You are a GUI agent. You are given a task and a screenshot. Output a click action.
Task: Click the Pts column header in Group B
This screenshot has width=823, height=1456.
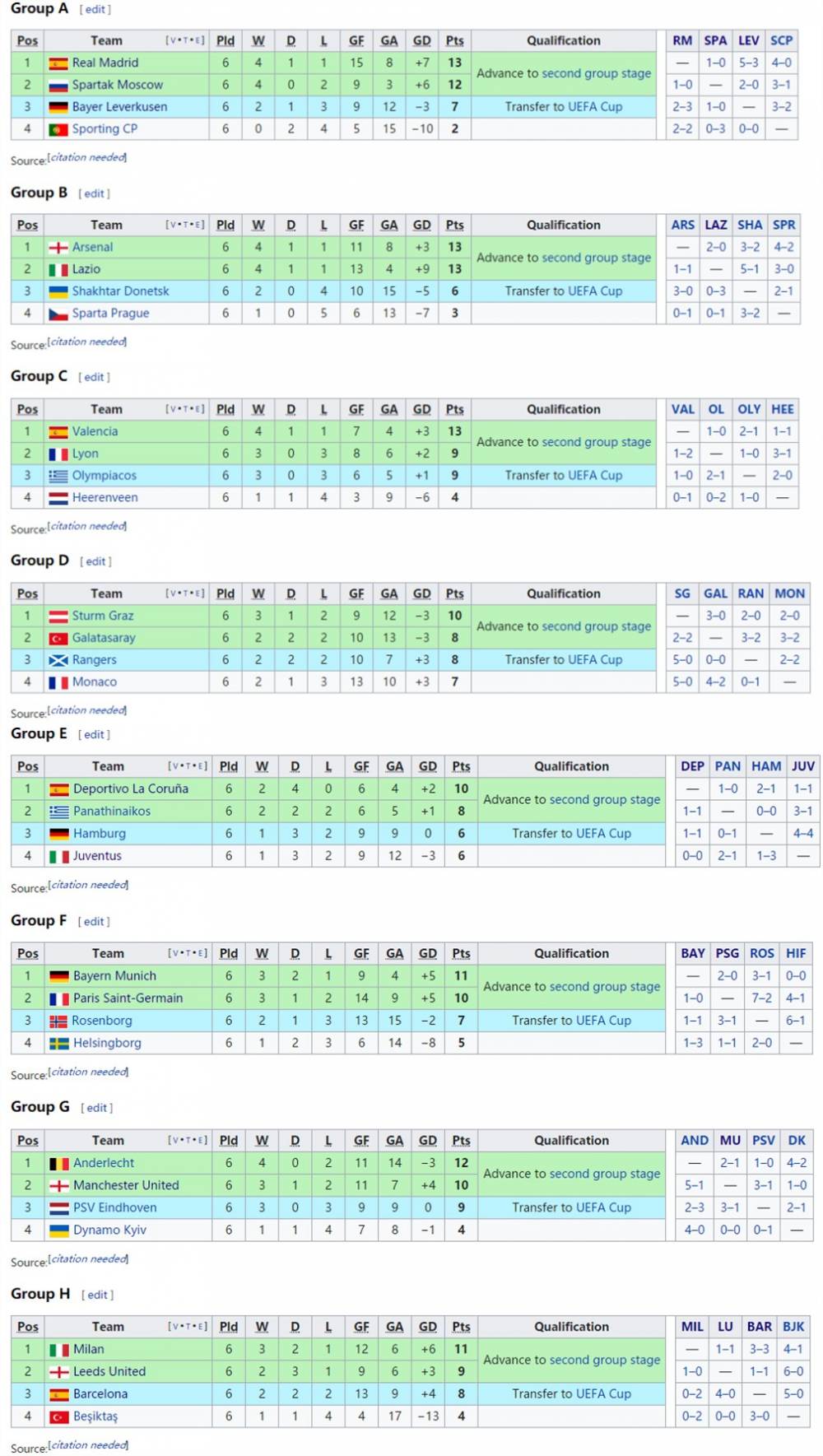coord(454,226)
